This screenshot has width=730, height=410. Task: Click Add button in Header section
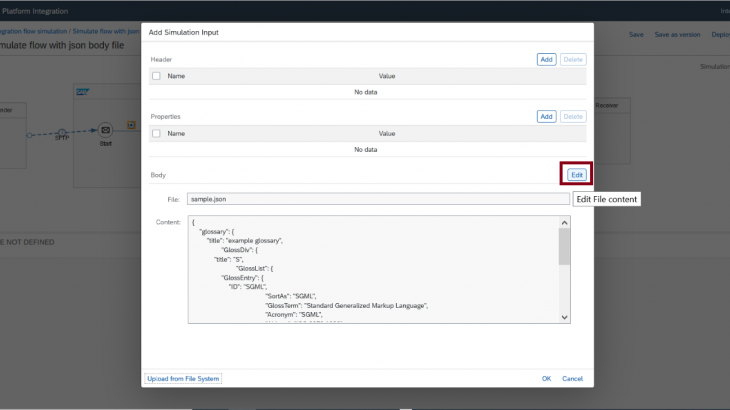pos(546,60)
